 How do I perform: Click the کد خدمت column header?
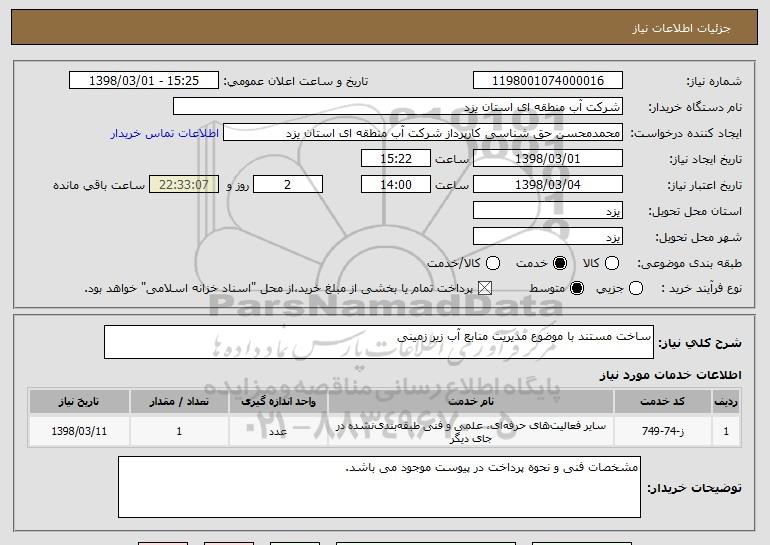click(662, 402)
